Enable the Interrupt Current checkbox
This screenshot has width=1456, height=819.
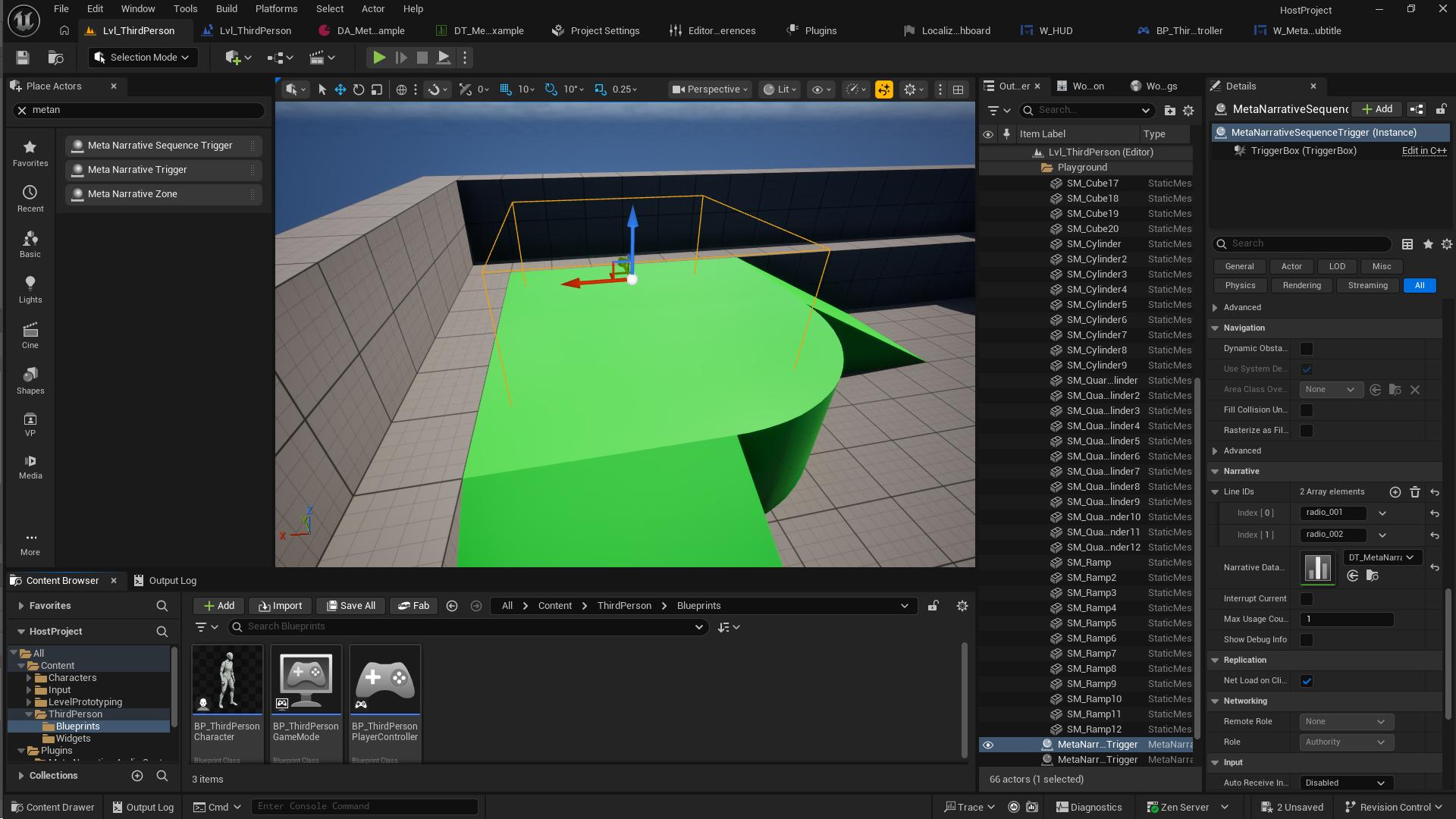1306,598
